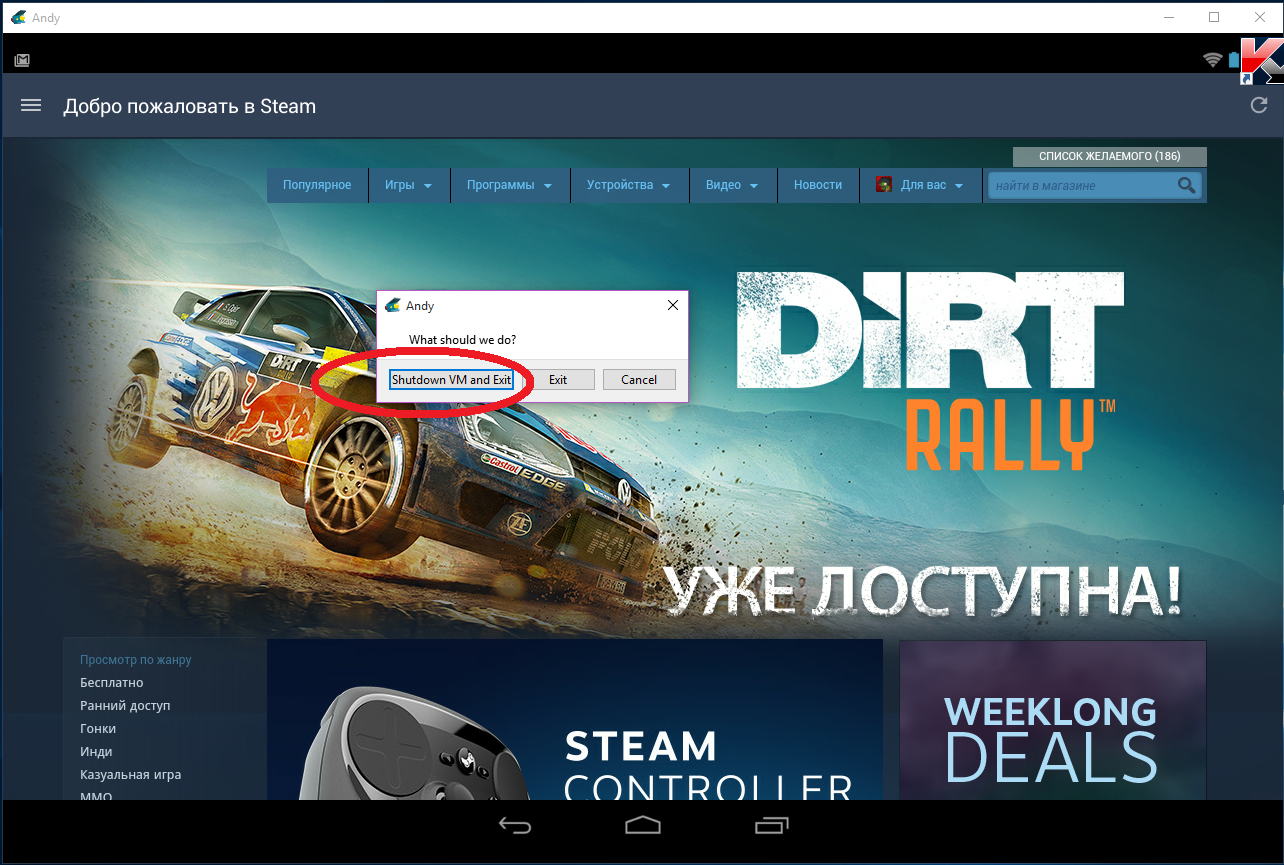Minimize the Andy emulator window
This screenshot has height=865, width=1284.
[1169, 17]
